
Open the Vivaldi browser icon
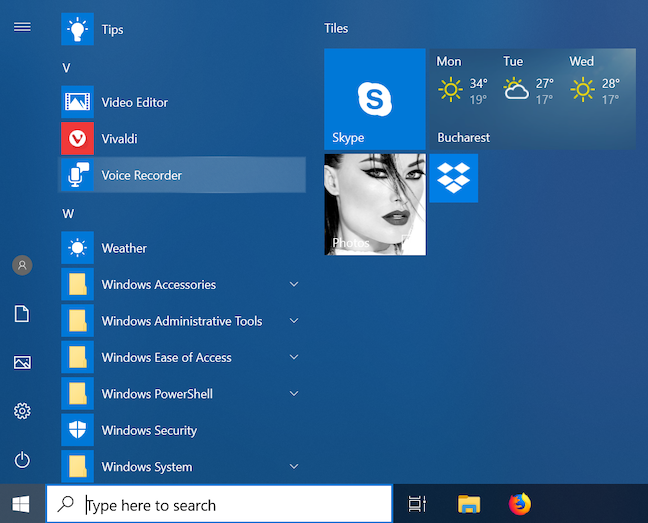(77, 138)
